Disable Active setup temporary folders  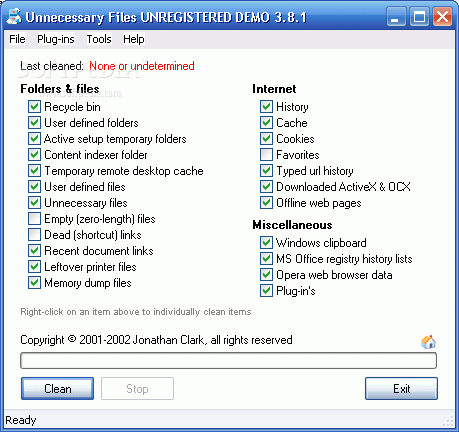coord(34,139)
